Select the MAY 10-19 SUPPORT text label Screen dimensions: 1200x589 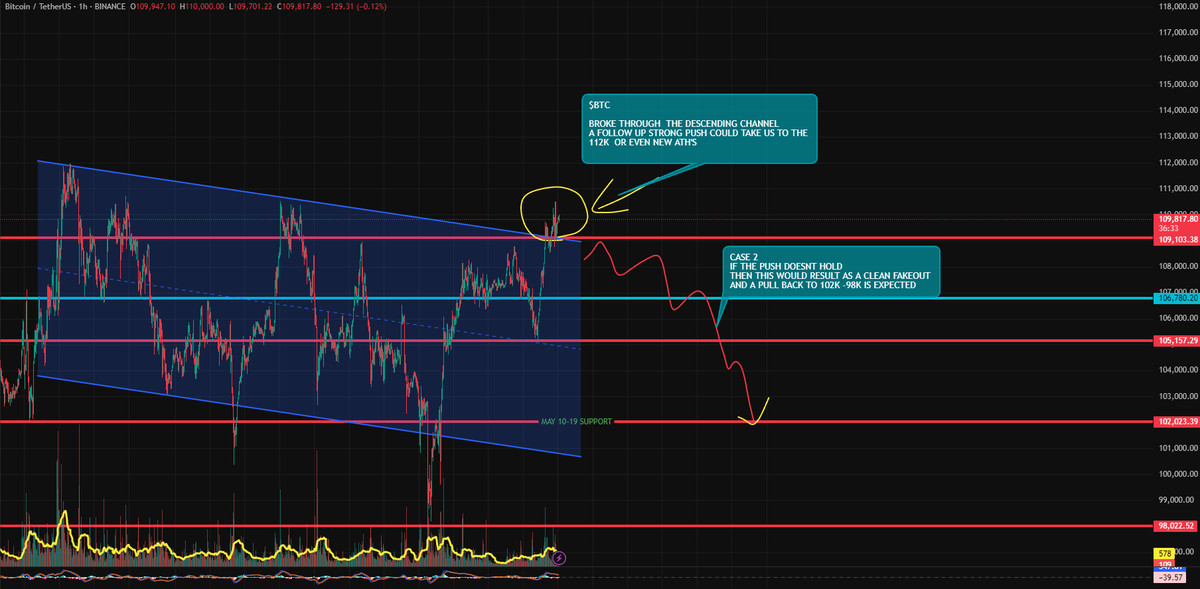pos(574,421)
